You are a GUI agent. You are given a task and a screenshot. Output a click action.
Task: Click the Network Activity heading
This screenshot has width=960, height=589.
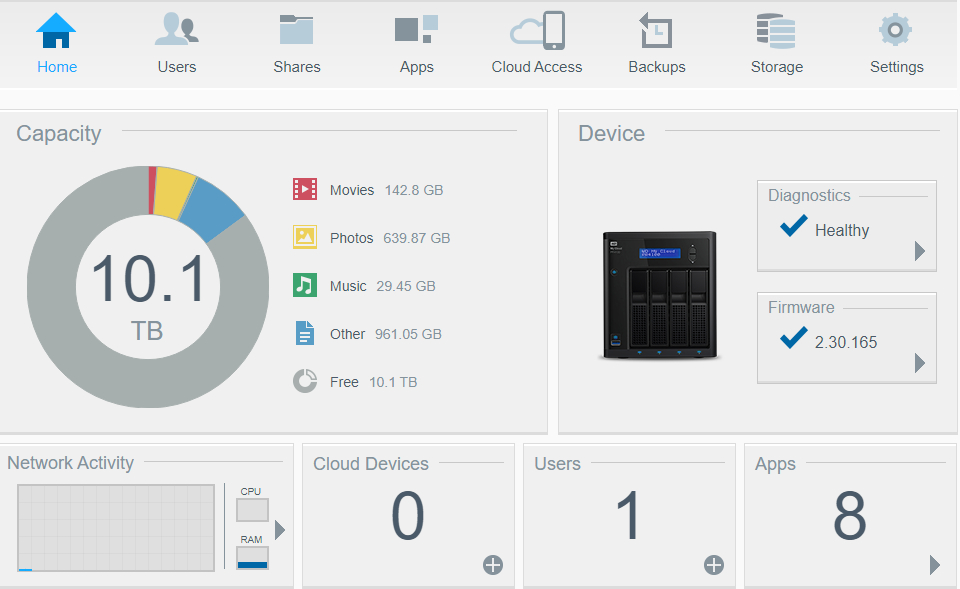tap(70, 463)
